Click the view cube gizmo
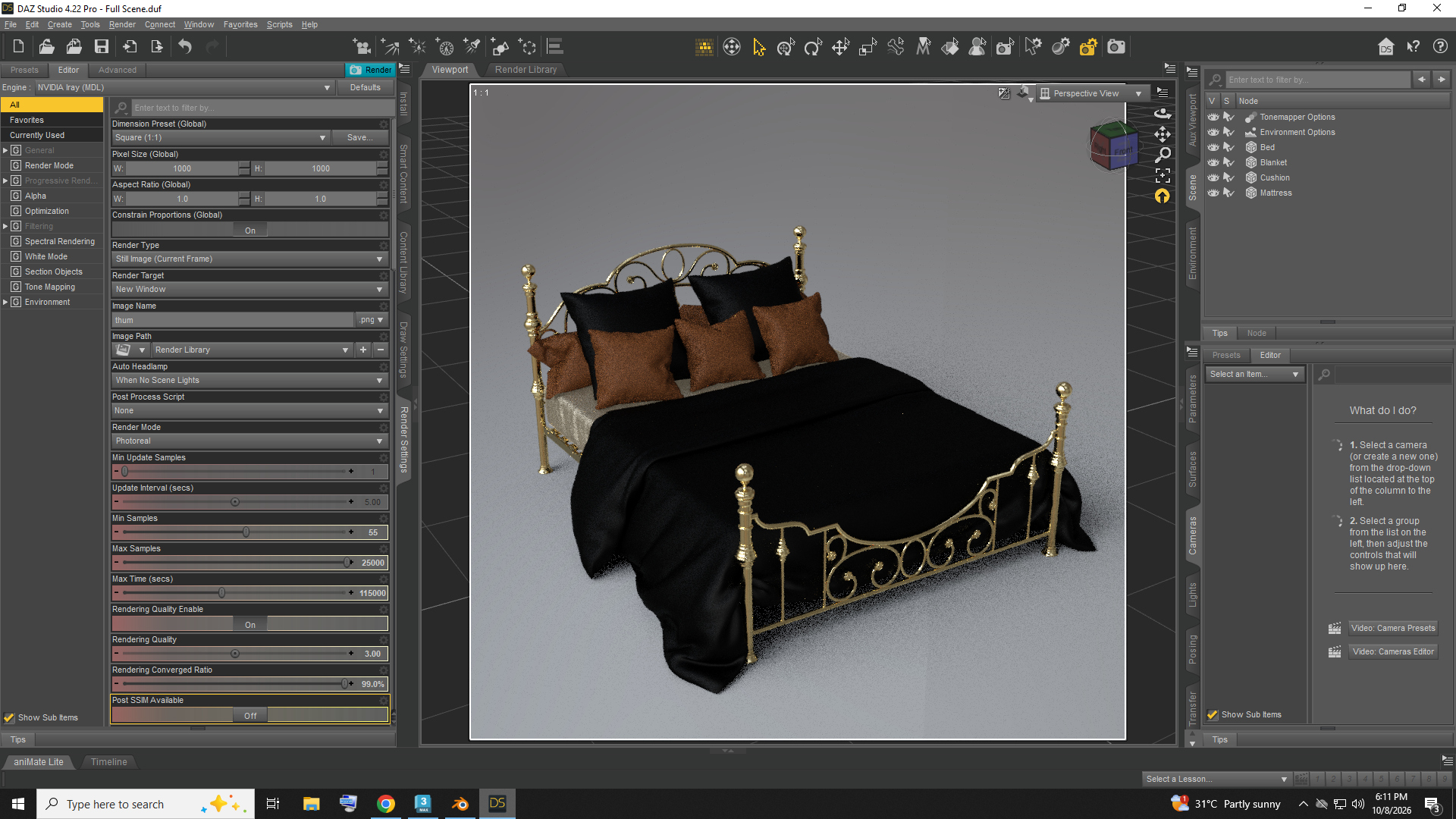 pyautogui.click(x=1112, y=145)
